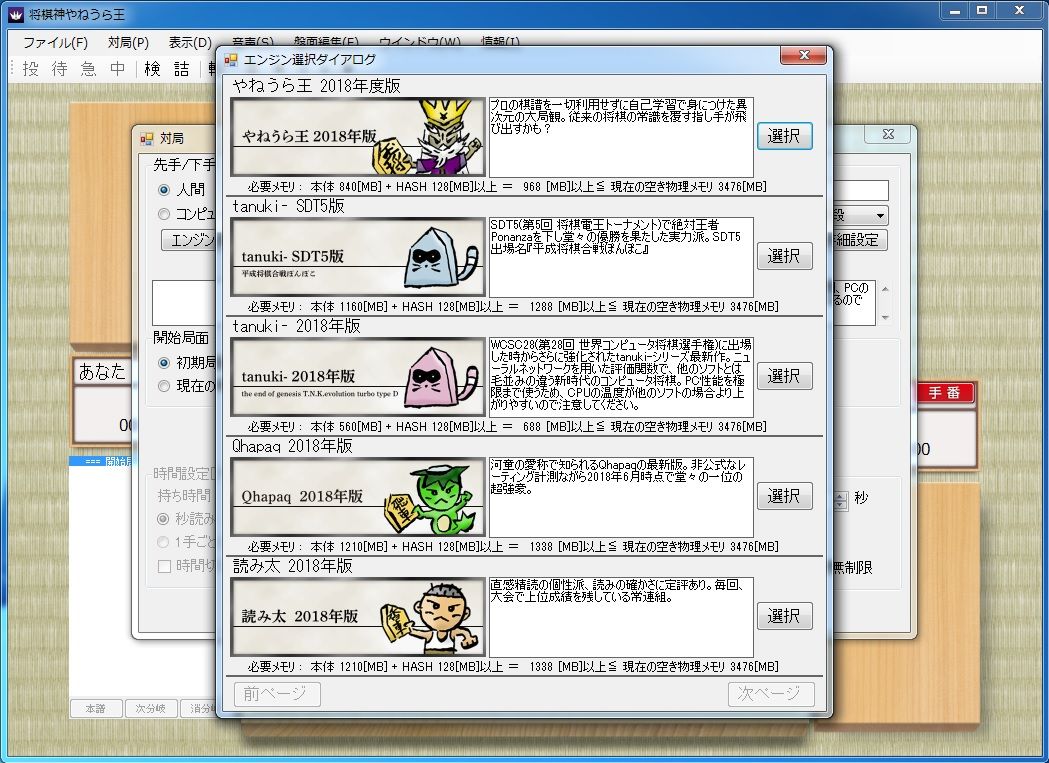The width and height of the screenshot is (1049, 763).
Task: Click the 次分岐 button under the move list
Action: pyautogui.click(x=151, y=708)
